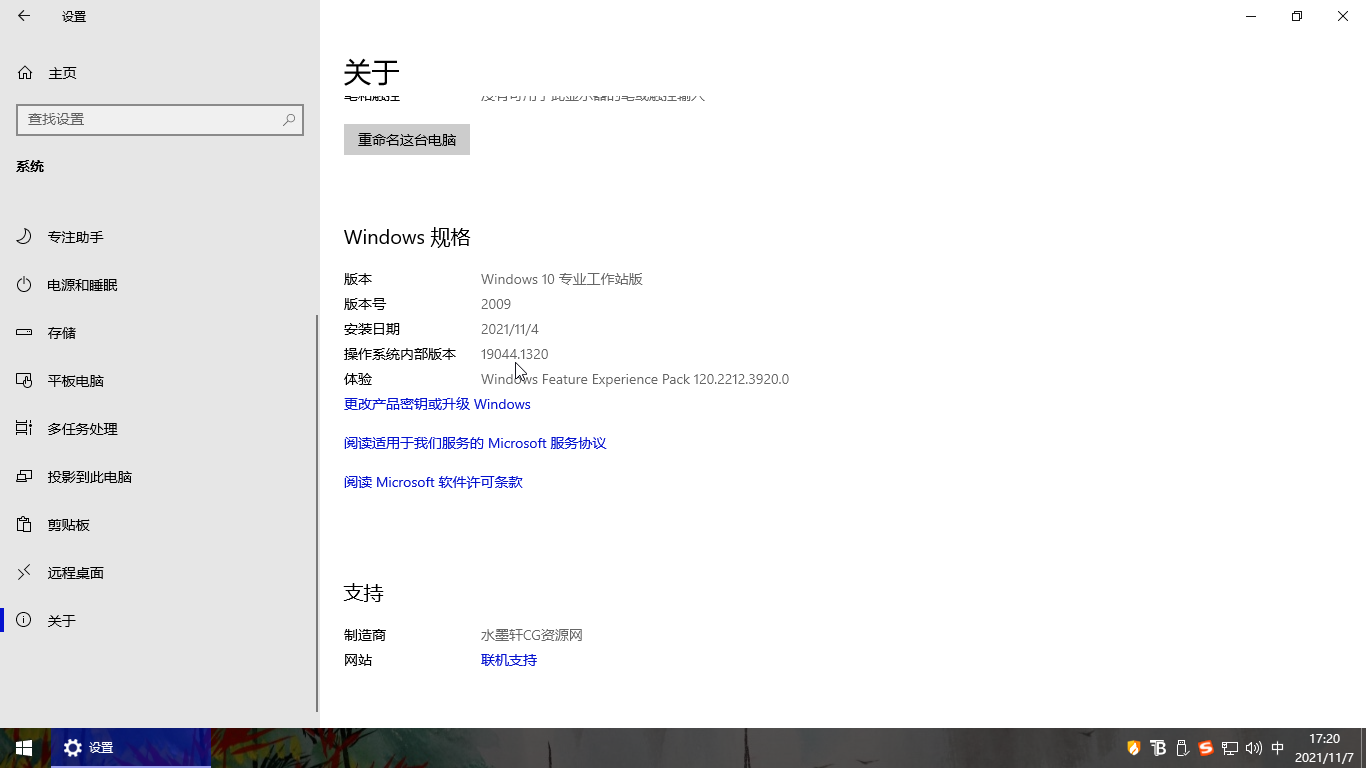Click the 电源和睡眠 power icon
1366x768 pixels.
[x=25, y=285]
